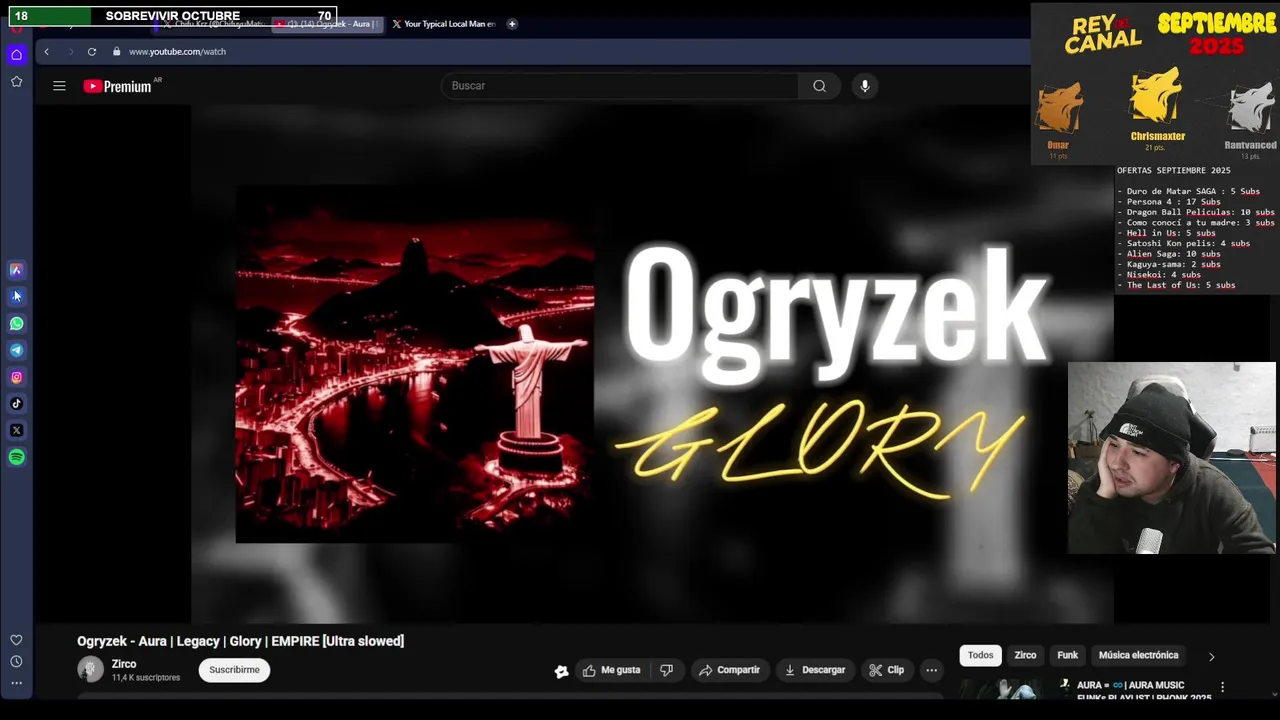This screenshot has width=1280, height=720.
Task: Open the bookmarks star in sidebar
Action: coord(16,82)
